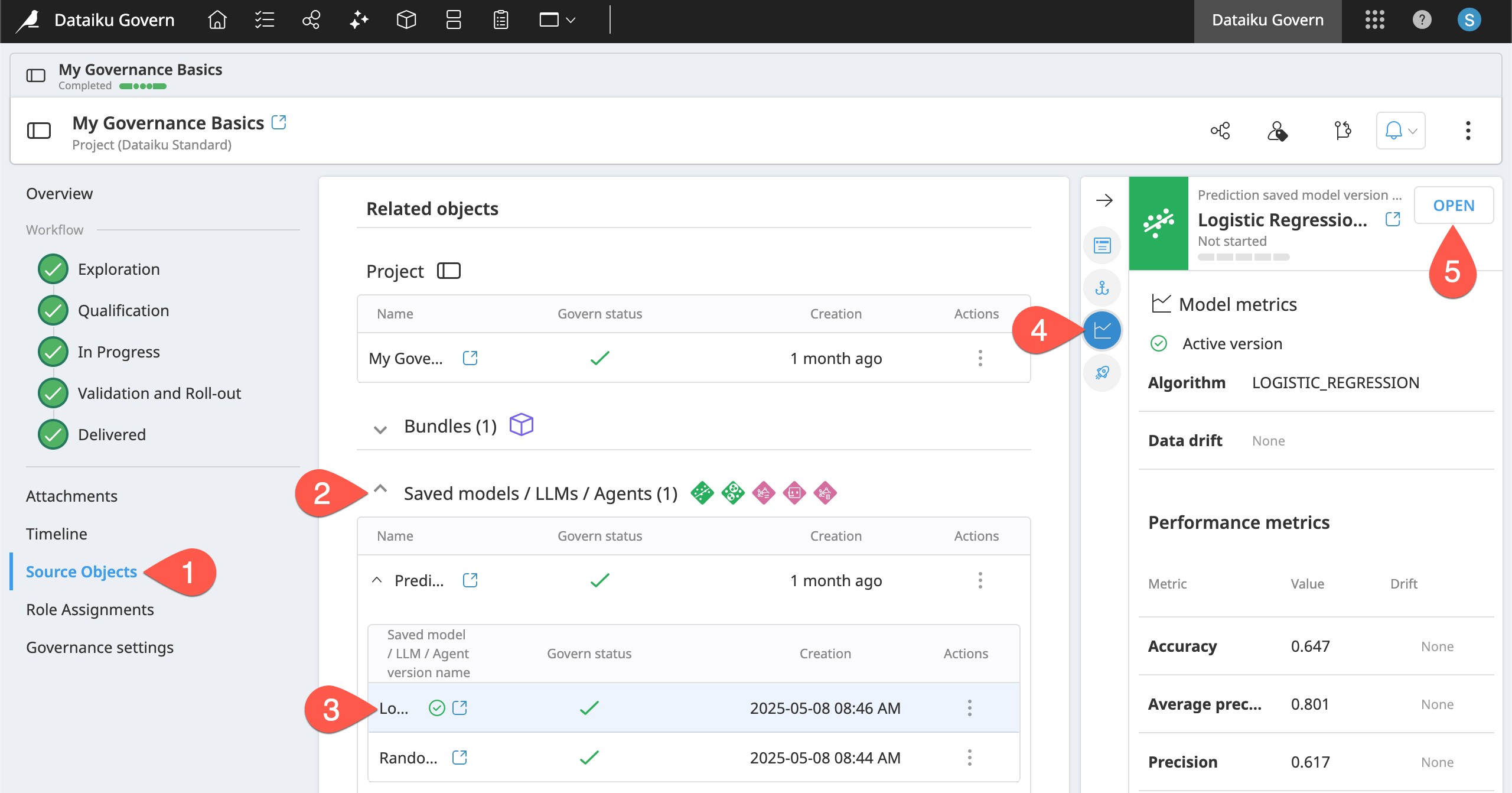Open the help question mark icon
Viewport: 1512px width, 793px height.
point(1422,20)
